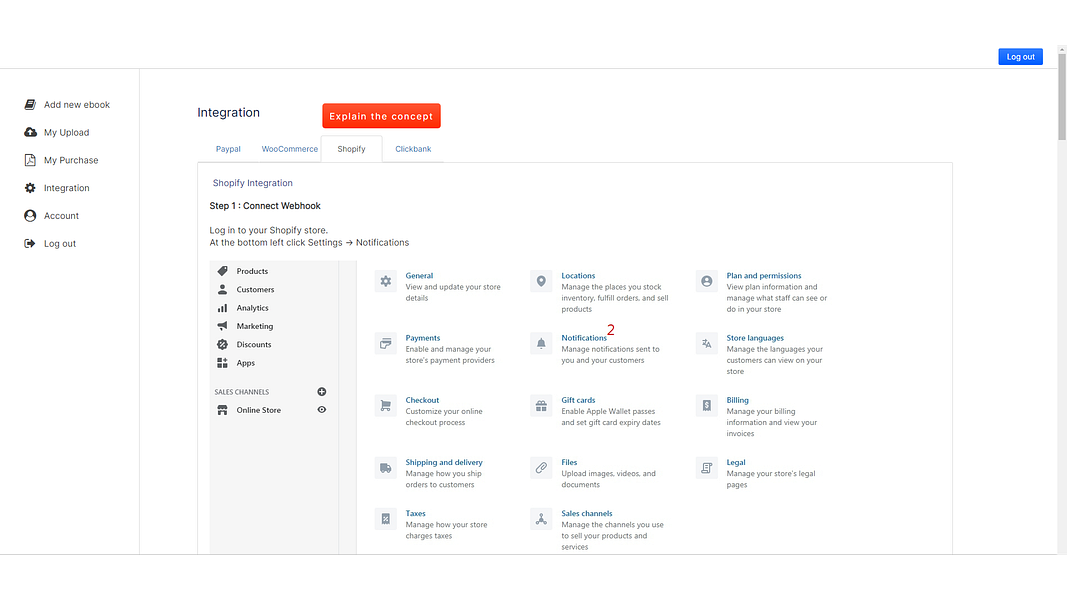Click the SALES CHANNELS label
This screenshot has height=600, width=1067.
coord(242,392)
